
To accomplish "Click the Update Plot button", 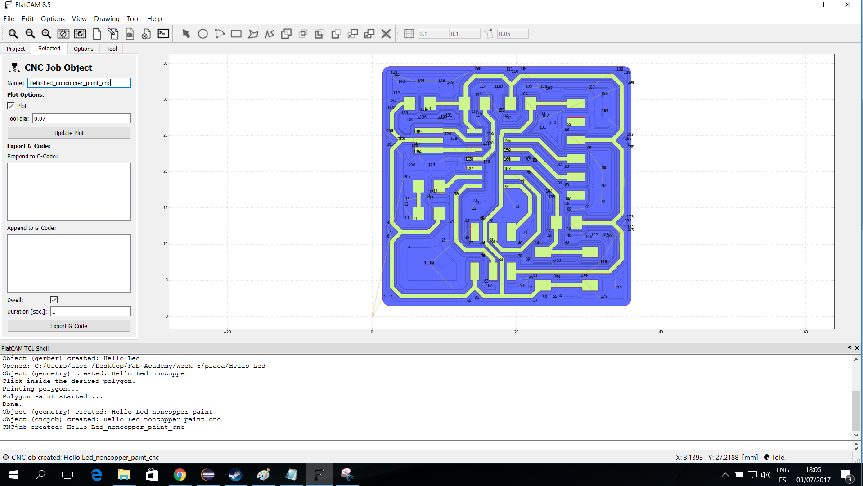I will click(x=69, y=133).
